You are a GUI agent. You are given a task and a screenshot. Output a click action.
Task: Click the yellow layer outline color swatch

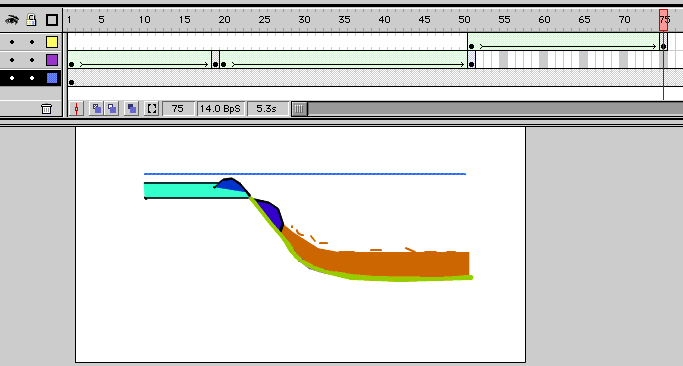pyautogui.click(x=52, y=42)
